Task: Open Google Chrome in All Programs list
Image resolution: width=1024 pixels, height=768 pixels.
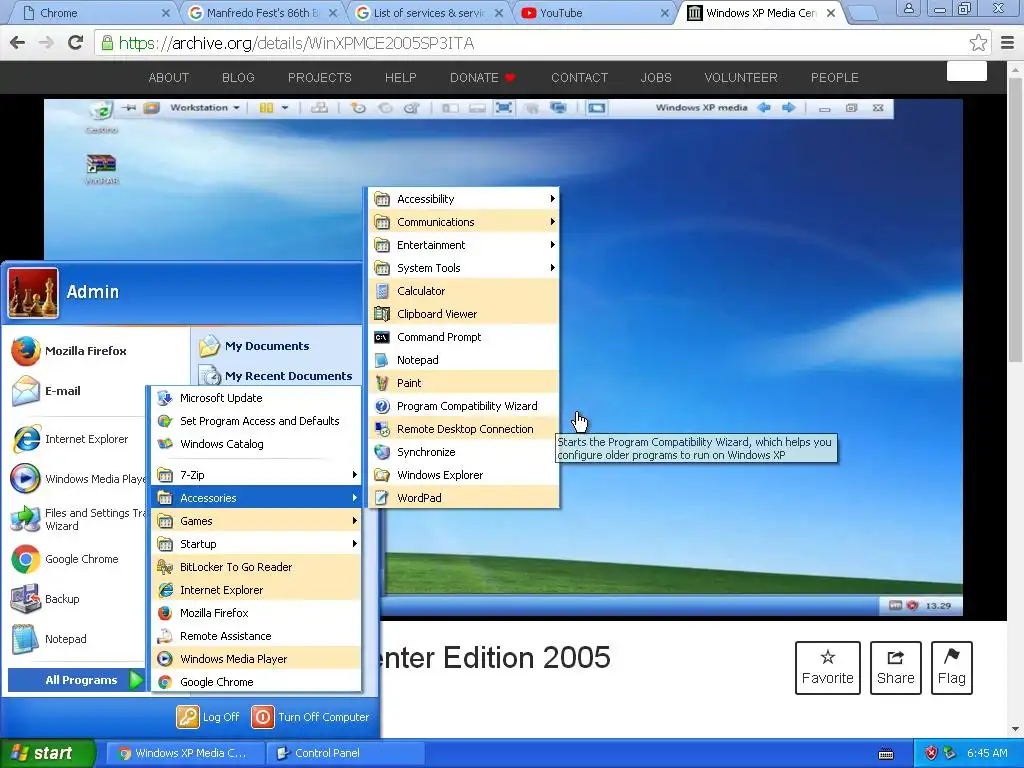Action: point(256,682)
